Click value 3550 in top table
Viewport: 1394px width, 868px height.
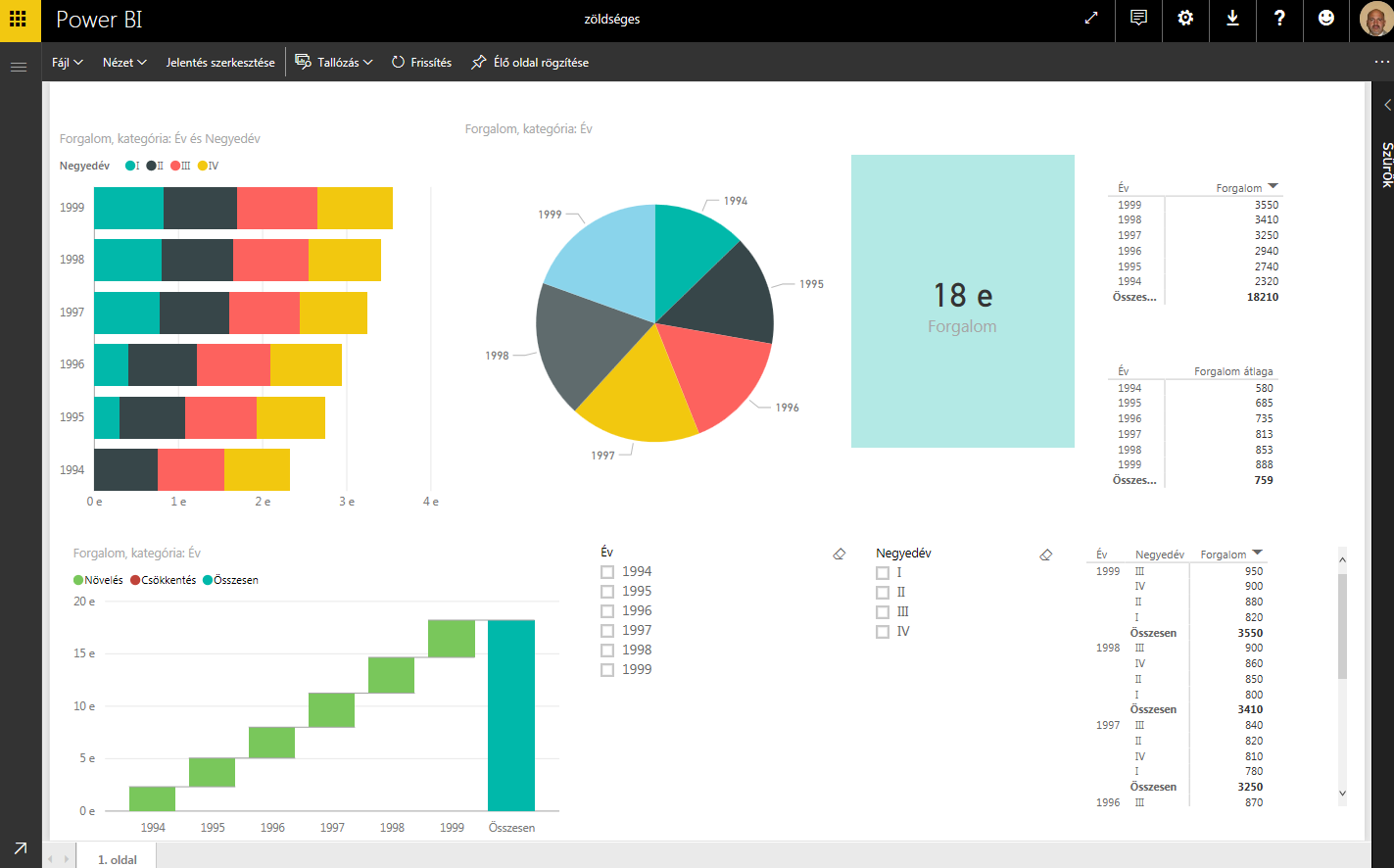pos(1267,205)
